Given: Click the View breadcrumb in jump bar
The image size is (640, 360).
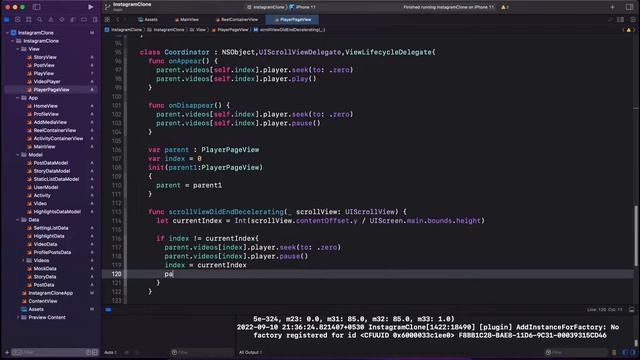Looking at the screenshot, I should pos(198,30).
